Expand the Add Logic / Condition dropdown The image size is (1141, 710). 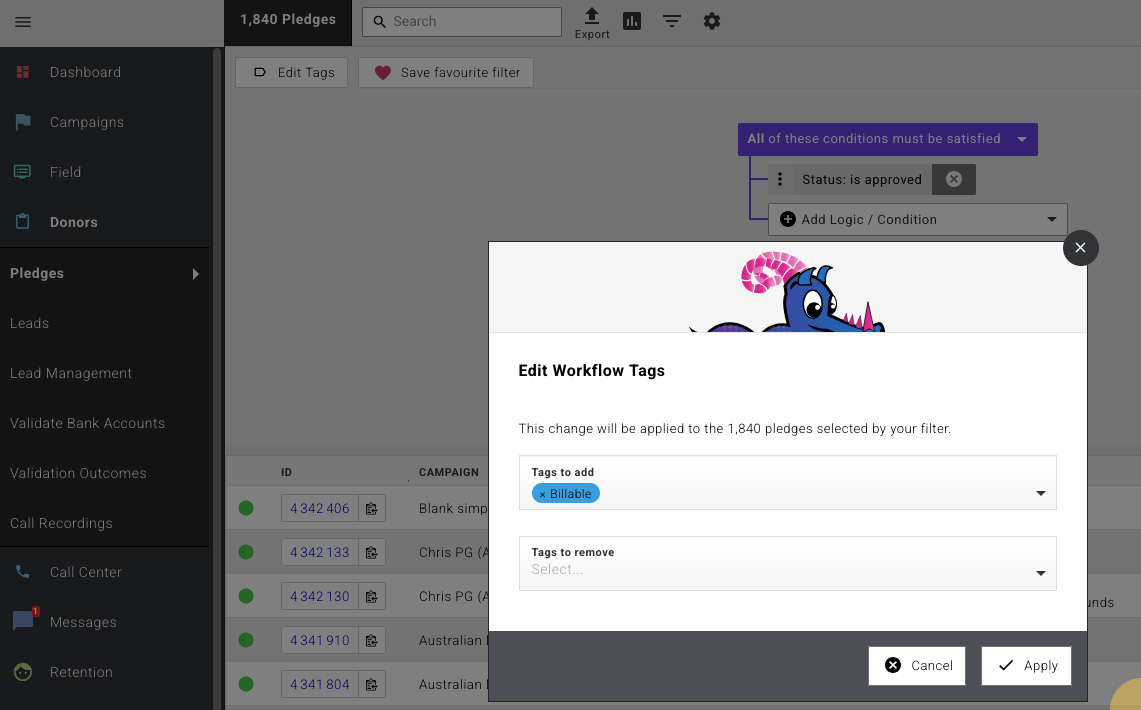[1051, 219]
